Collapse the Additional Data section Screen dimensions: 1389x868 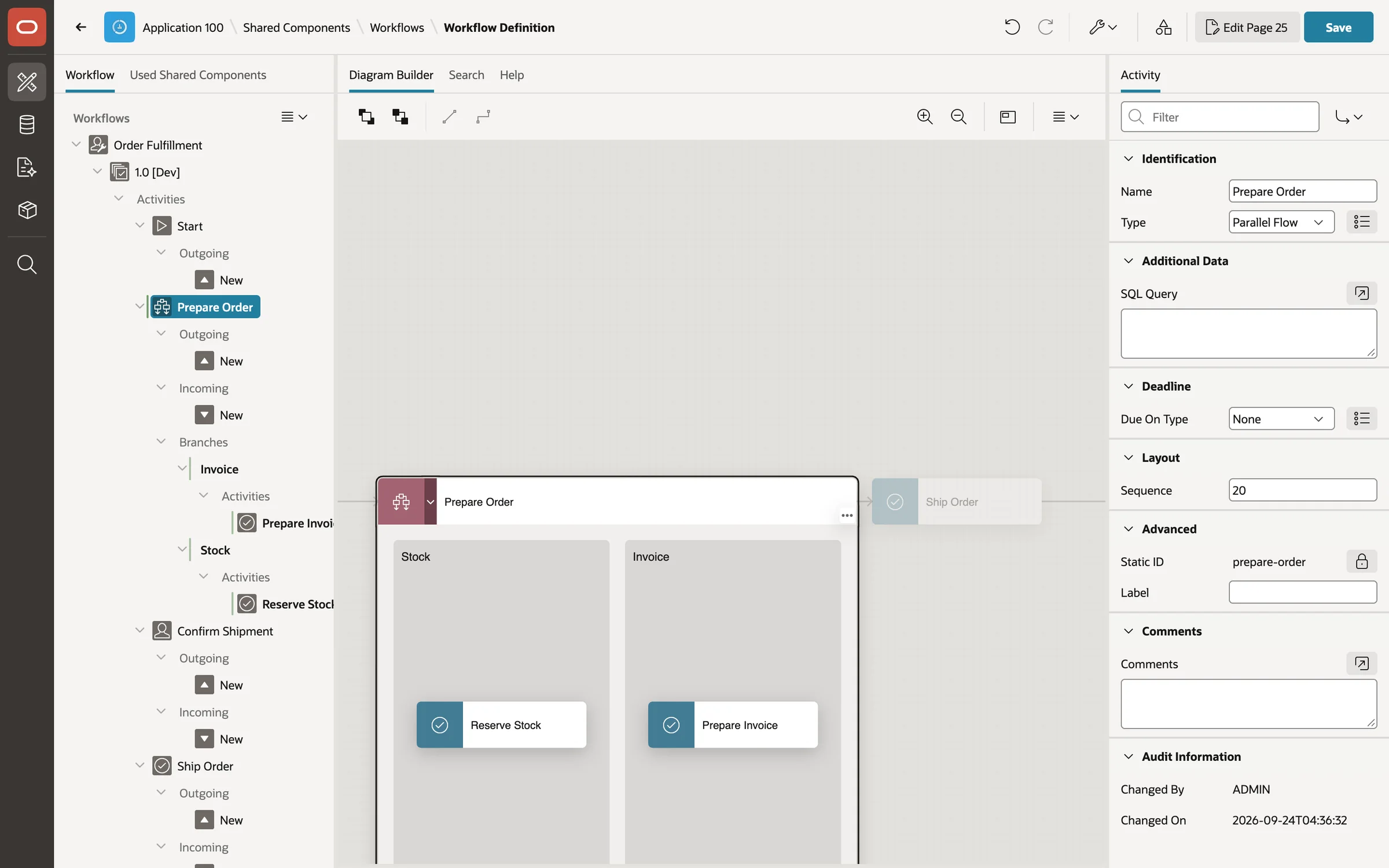click(1128, 261)
